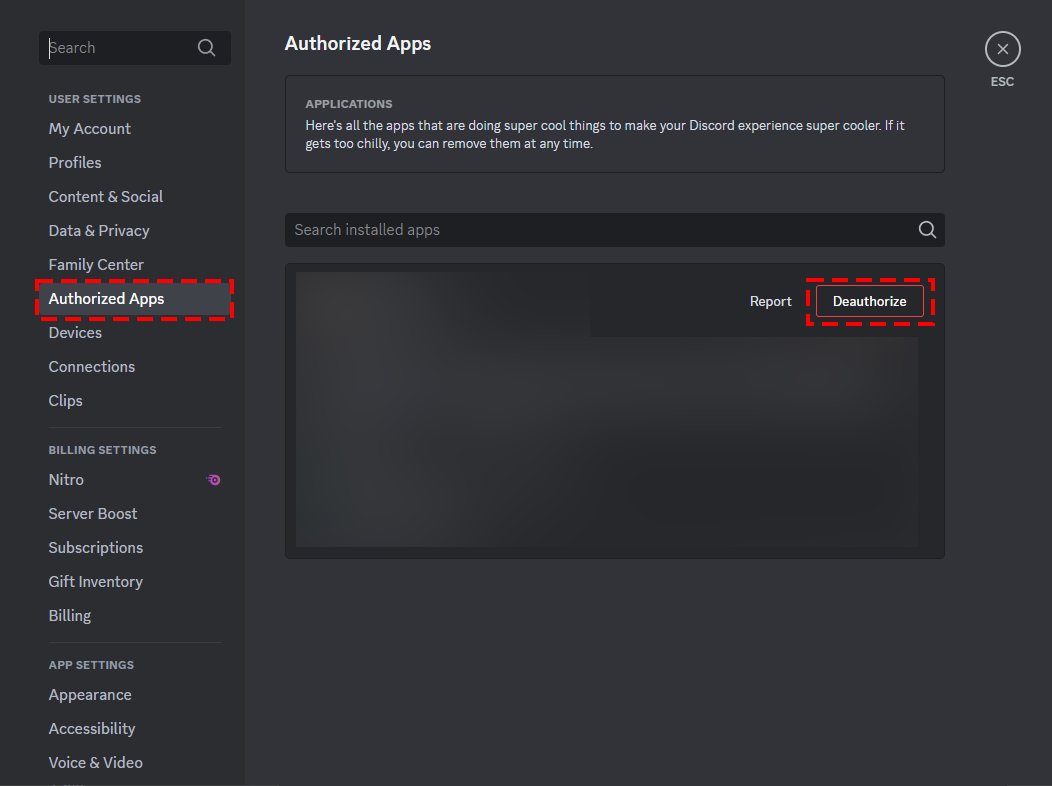Image resolution: width=1052 pixels, height=786 pixels.
Task: Click the search magnifier icon in sidebar
Action: [x=206, y=47]
